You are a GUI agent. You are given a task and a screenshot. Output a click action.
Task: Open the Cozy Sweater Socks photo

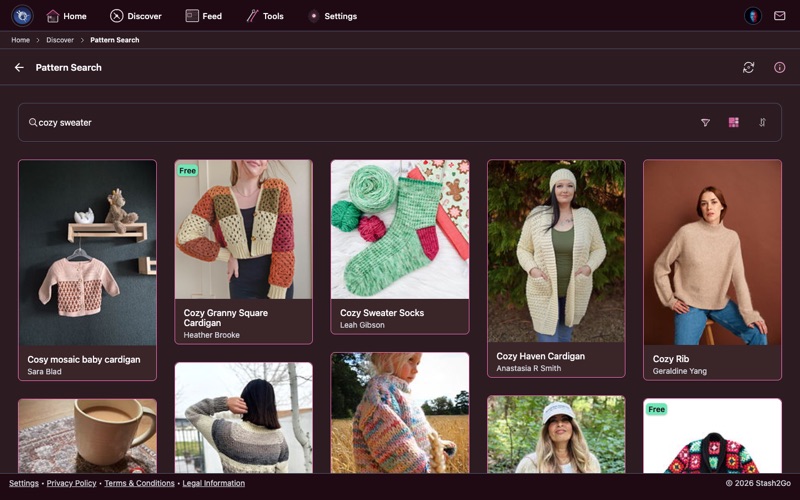[399, 230]
